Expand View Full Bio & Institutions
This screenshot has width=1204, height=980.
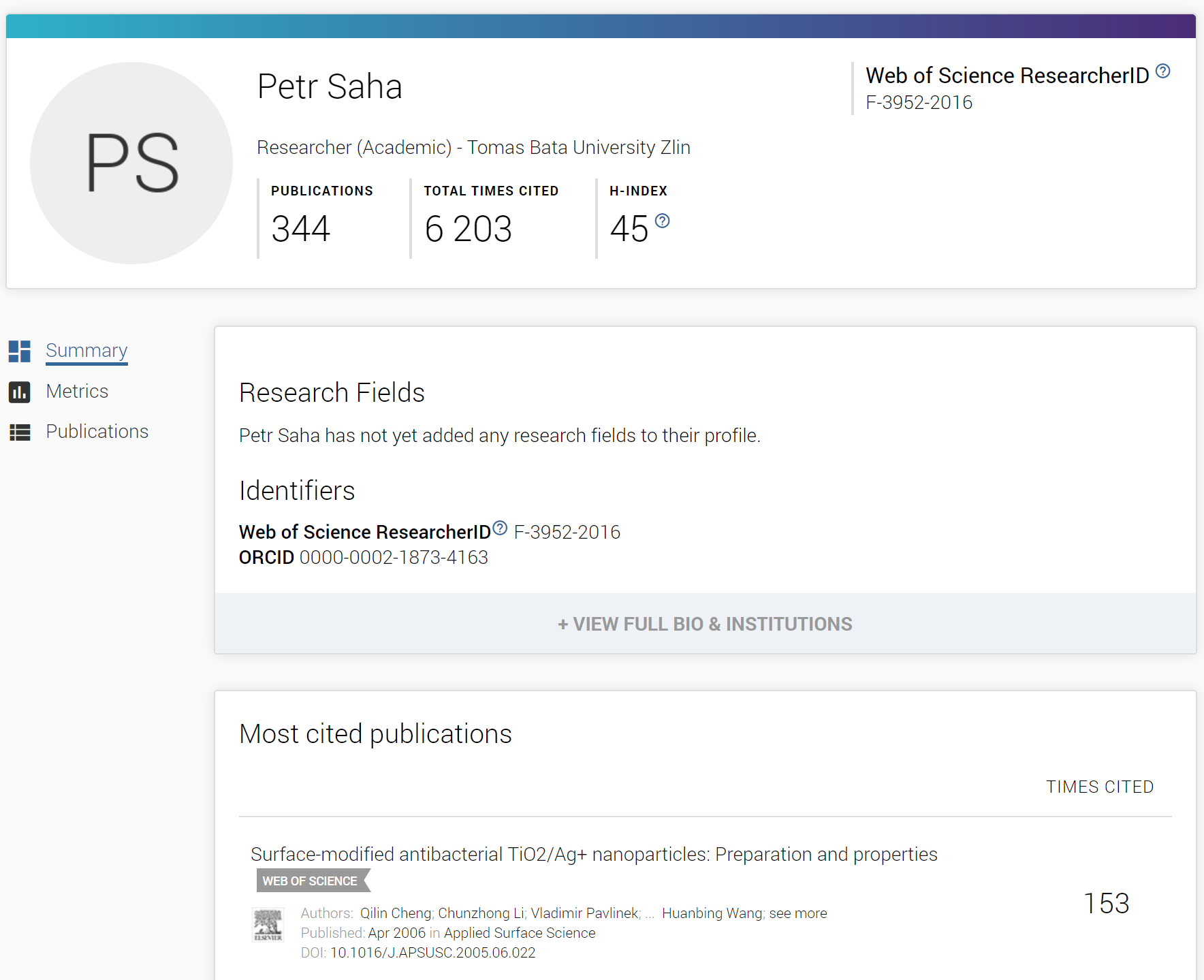706,624
